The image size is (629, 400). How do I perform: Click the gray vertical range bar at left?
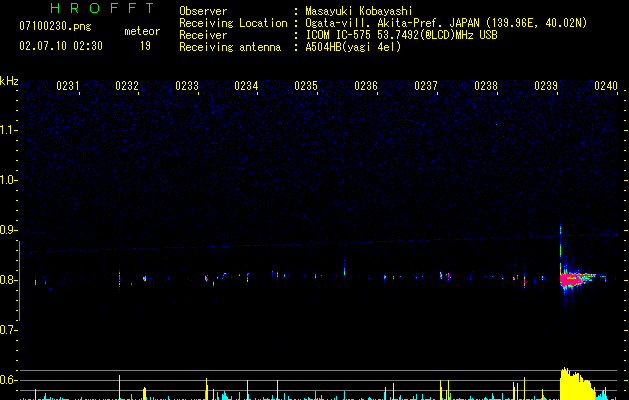point(19,280)
